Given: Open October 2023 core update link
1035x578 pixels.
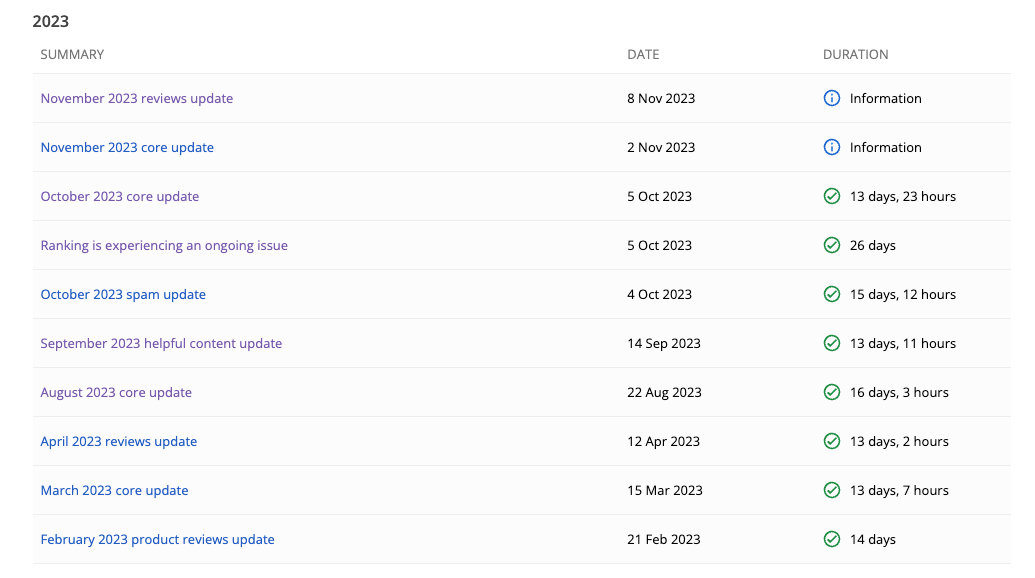Looking at the screenshot, I should click(x=119, y=196).
